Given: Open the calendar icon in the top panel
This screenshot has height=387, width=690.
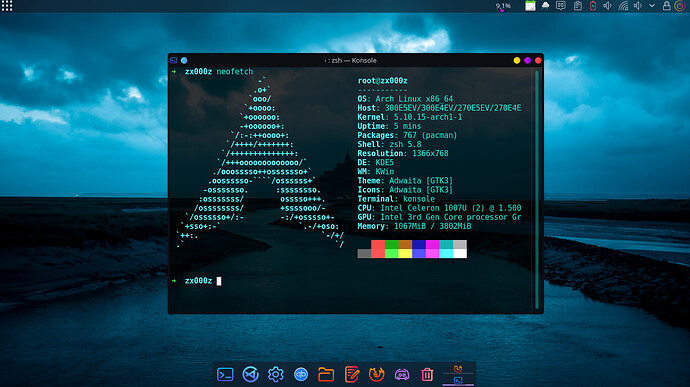Looking at the screenshot, I should pos(530,6).
